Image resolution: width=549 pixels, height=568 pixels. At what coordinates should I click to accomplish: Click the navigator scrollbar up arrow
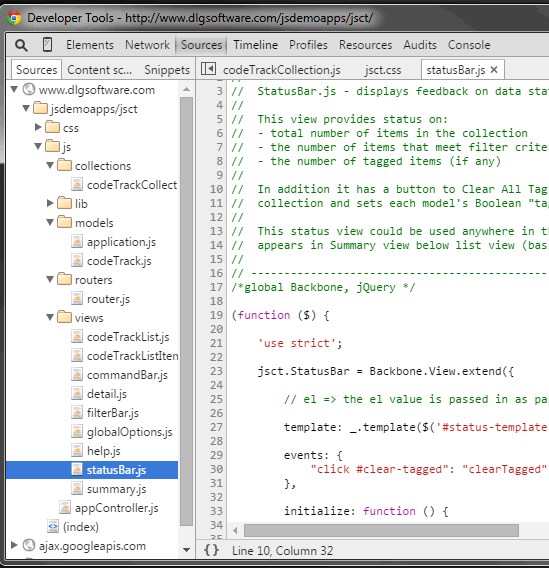click(187, 89)
